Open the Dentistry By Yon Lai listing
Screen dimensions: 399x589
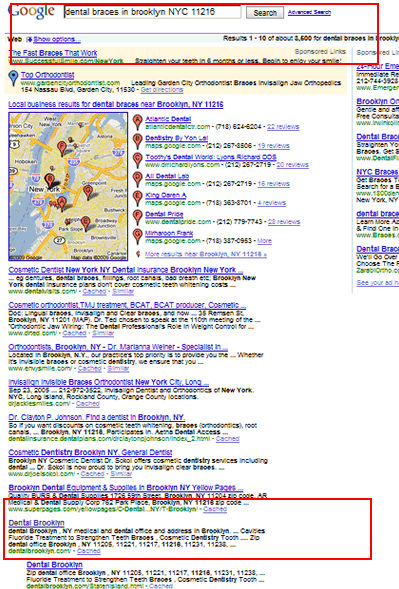177,138
